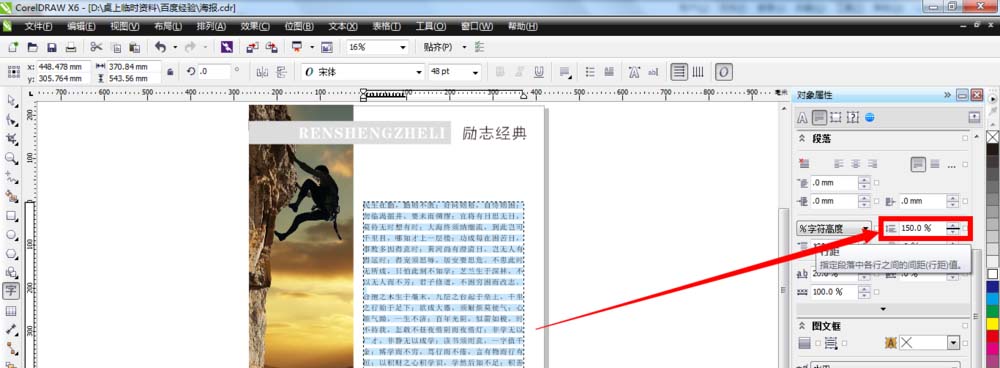This screenshot has height=368, width=1000.
Task: Click the Welcome screen icon
Action: click(327, 48)
